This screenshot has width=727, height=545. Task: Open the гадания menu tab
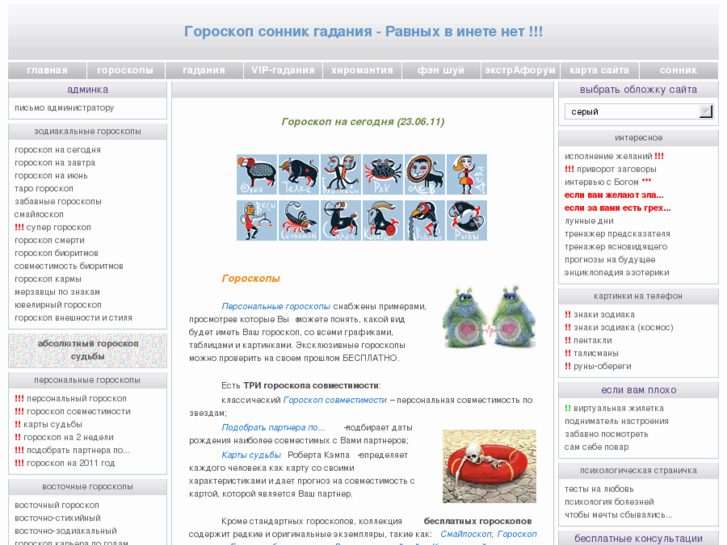click(x=204, y=70)
